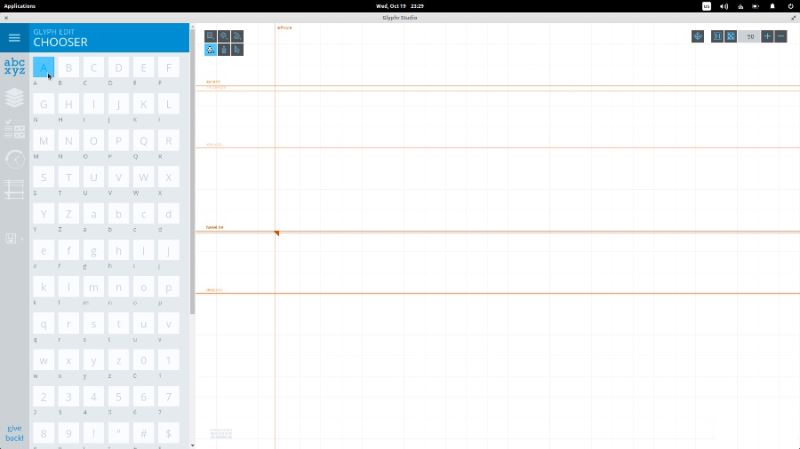The height and width of the screenshot is (449, 800).
Task: Select the New Rectangle shape tool
Action: point(210,36)
